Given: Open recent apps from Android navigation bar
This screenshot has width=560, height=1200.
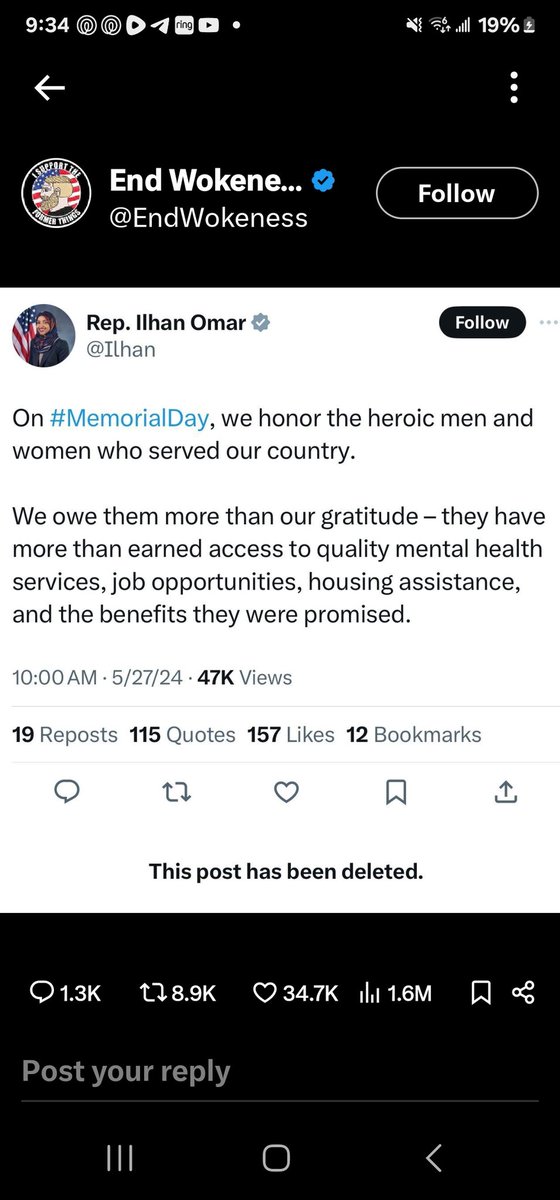Looking at the screenshot, I should pyautogui.click(x=119, y=1158).
